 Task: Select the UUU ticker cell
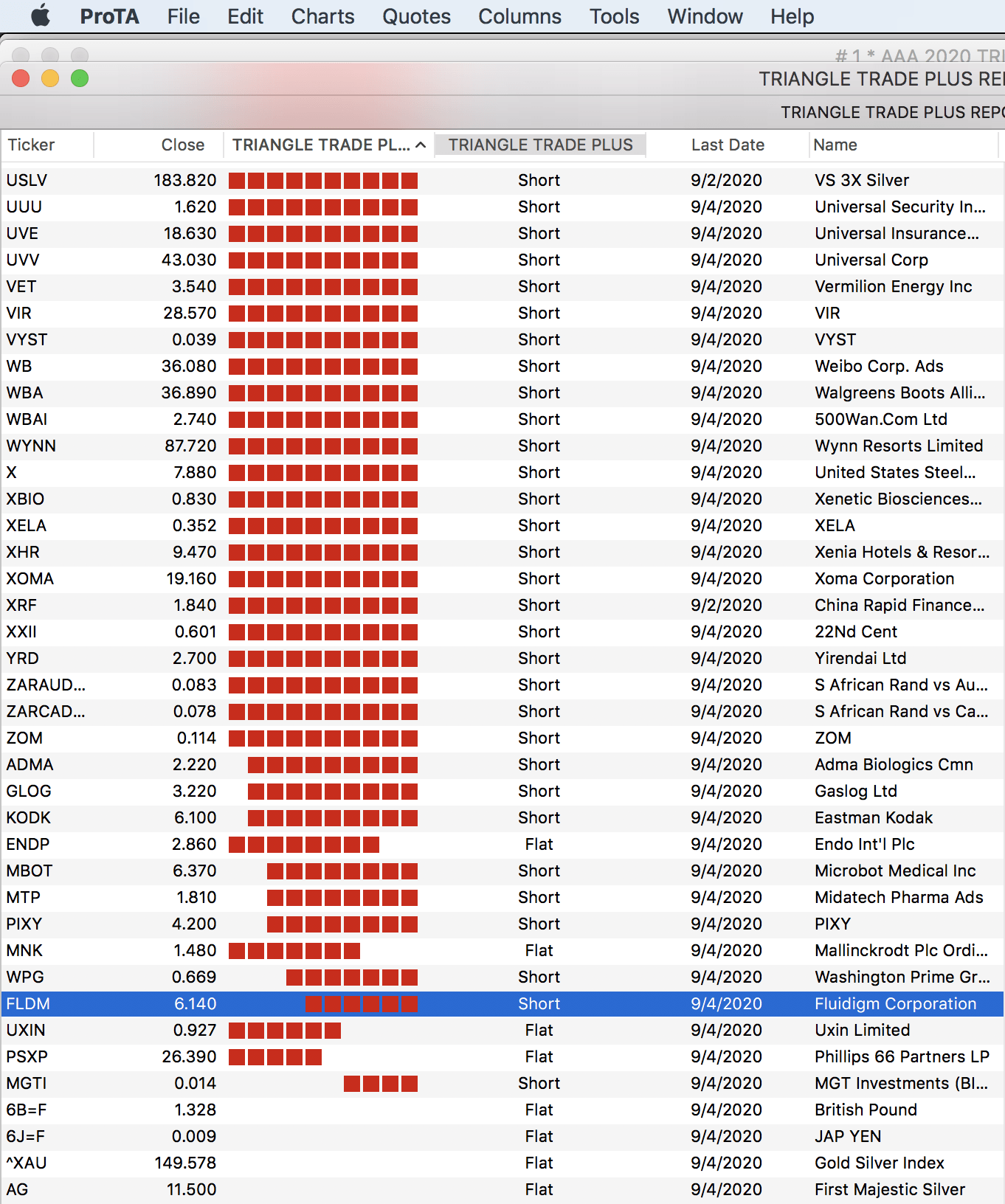[x=24, y=207]
